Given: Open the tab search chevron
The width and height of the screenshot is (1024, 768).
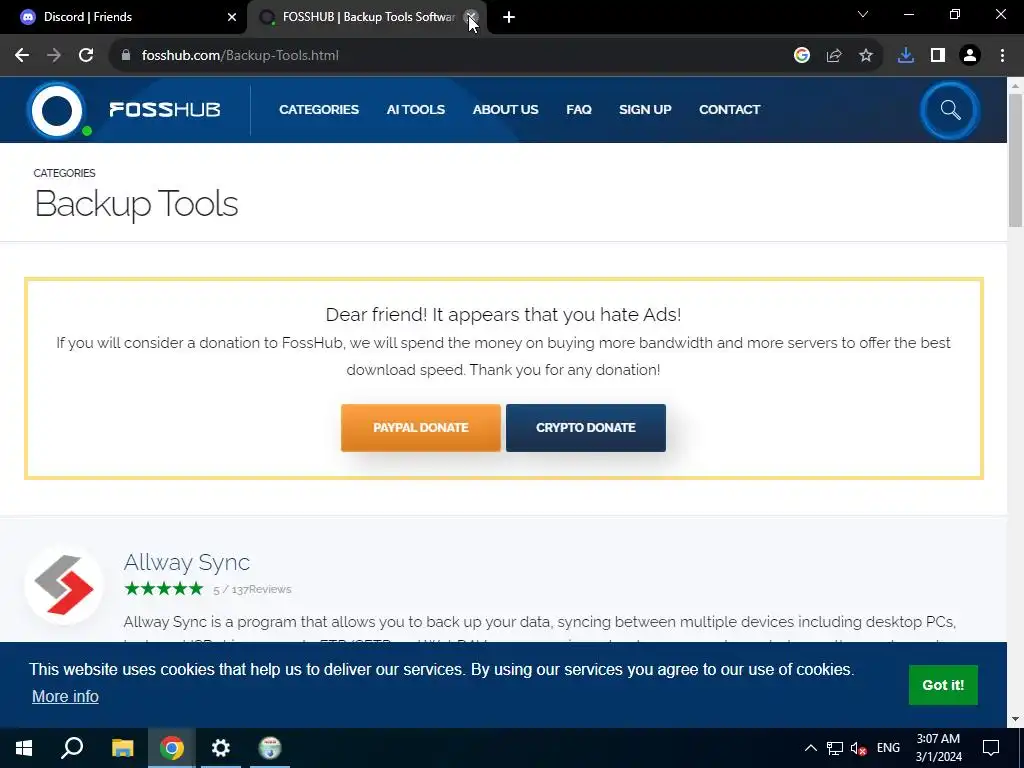Looking at the screenshot, I should coord(863,14).
